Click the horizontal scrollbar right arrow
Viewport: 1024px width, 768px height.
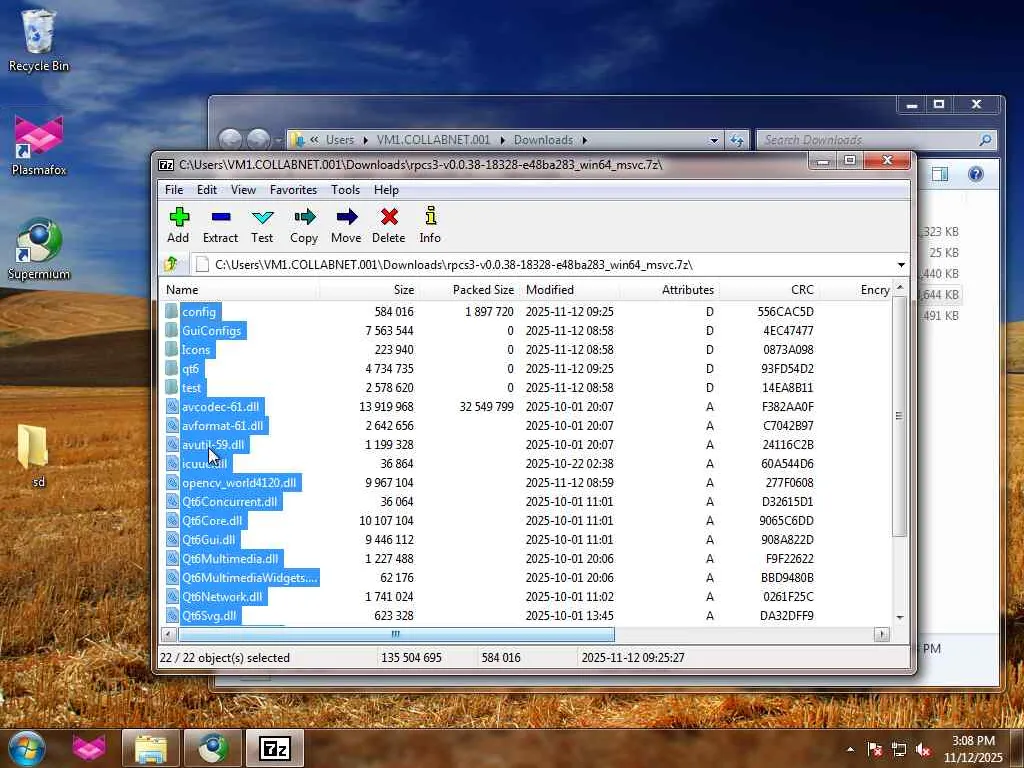882,633
